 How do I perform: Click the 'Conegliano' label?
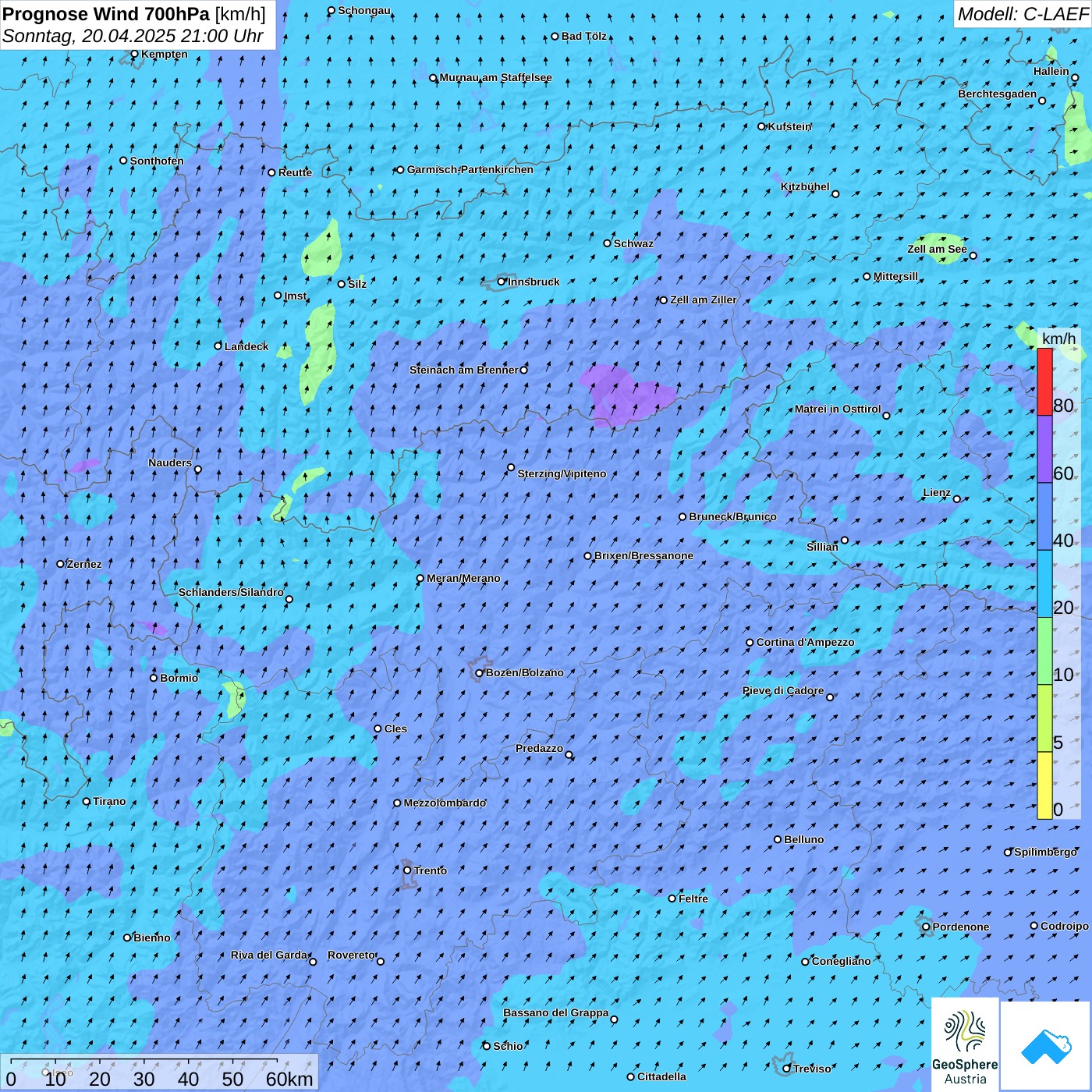[x=841, y=961]
